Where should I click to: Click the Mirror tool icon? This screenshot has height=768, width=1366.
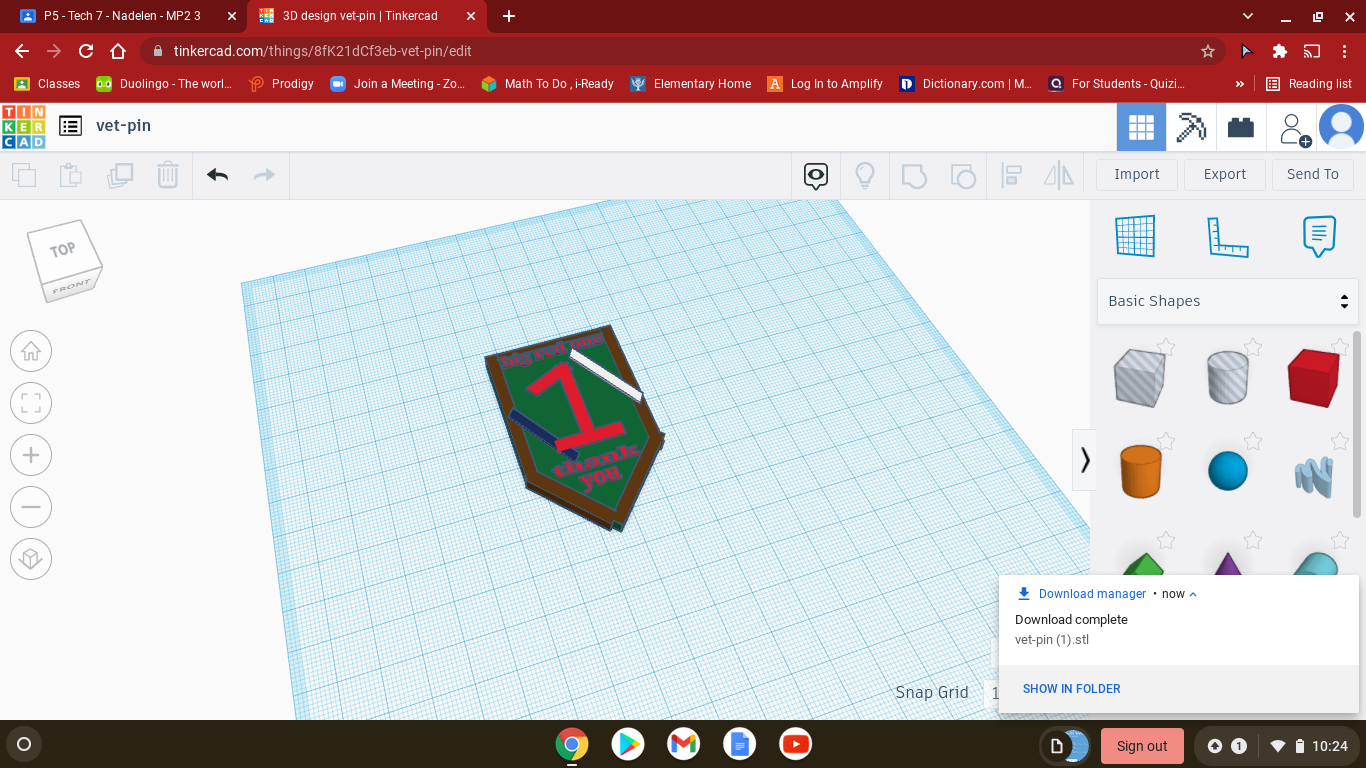[x=1059, y=176]
